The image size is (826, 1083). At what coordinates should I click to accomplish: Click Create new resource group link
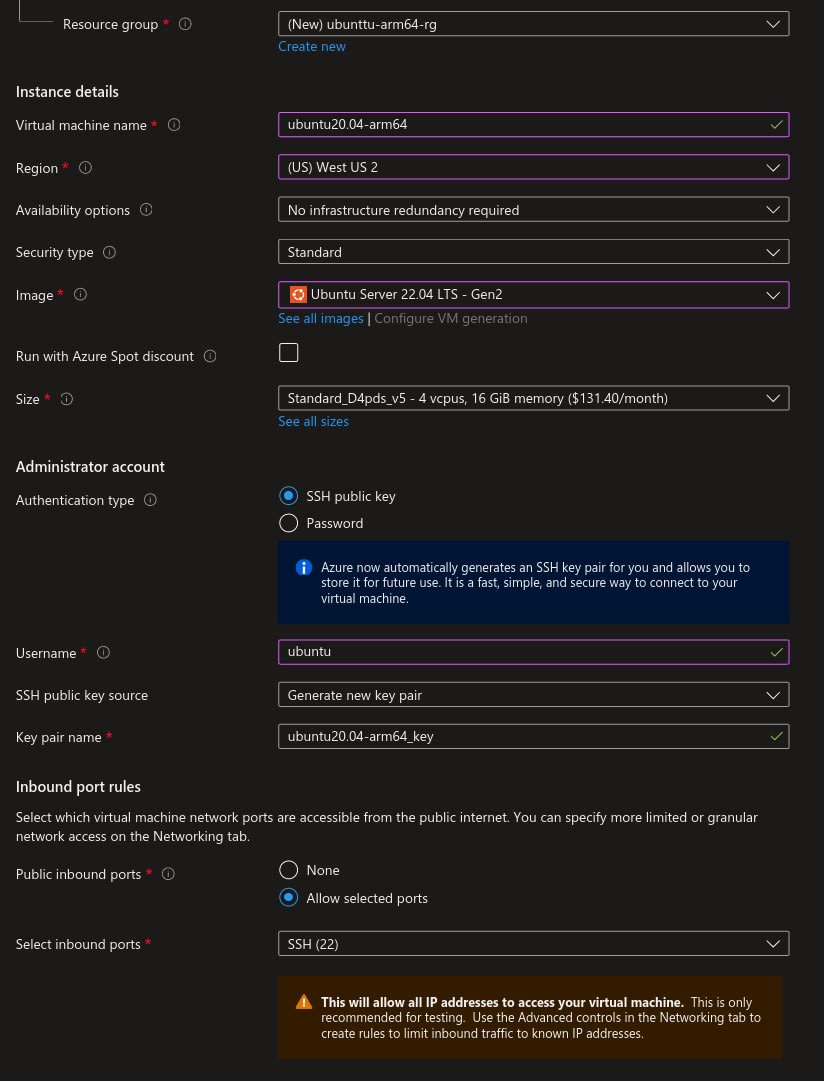tap(312, 46)
